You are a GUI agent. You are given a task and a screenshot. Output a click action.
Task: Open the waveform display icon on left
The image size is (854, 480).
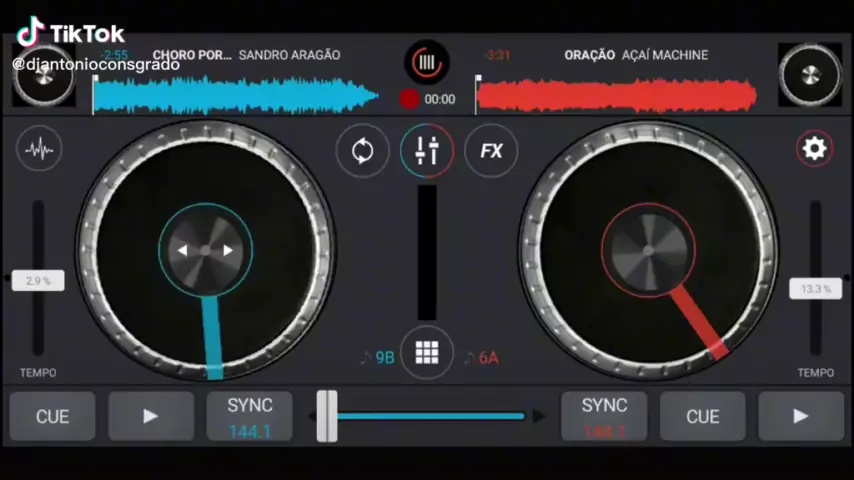tap(39, 150)
